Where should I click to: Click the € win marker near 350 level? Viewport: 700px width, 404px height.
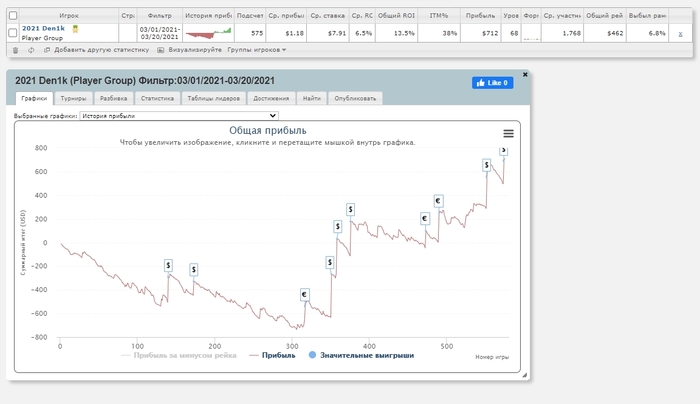(x=438, y=201)
